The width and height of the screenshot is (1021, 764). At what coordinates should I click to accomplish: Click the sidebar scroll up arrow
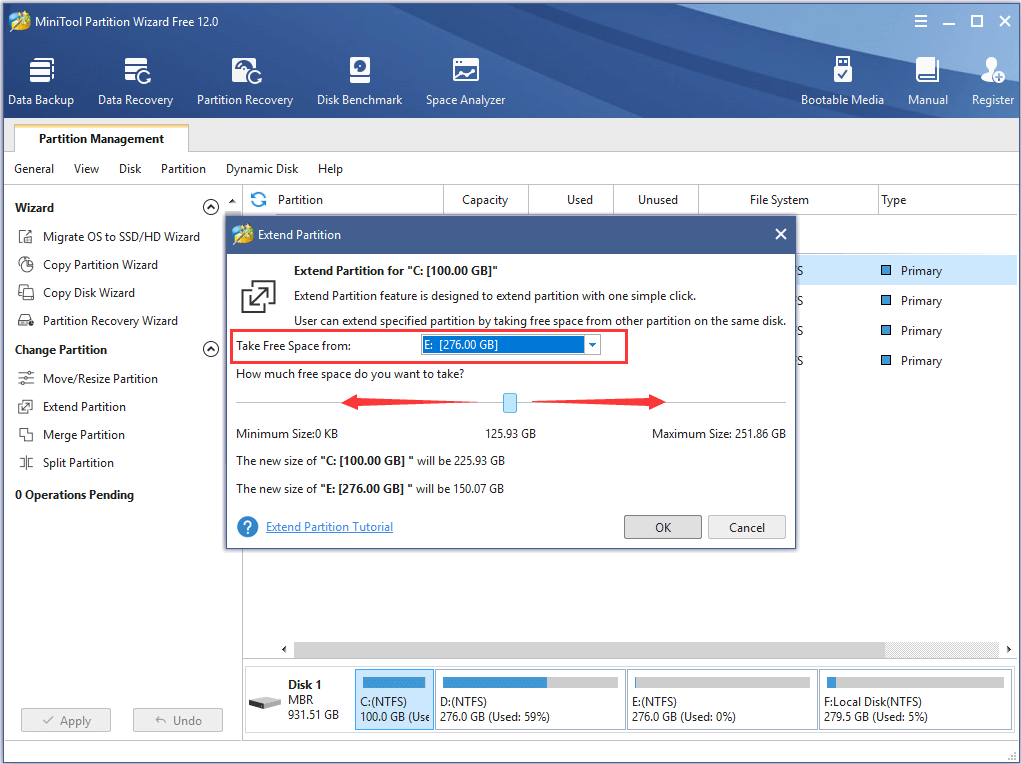coord(232,201)
